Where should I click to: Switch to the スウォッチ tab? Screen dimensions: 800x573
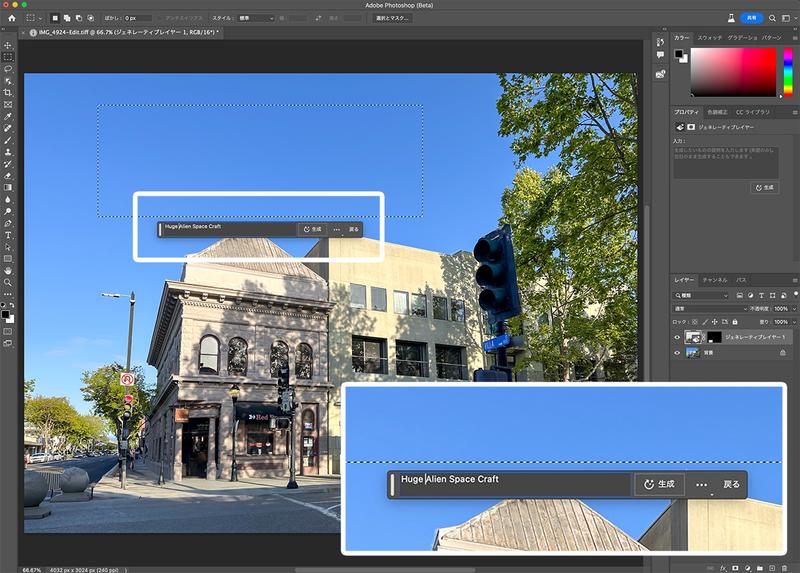pyautogui.click(x=709, y=38)
